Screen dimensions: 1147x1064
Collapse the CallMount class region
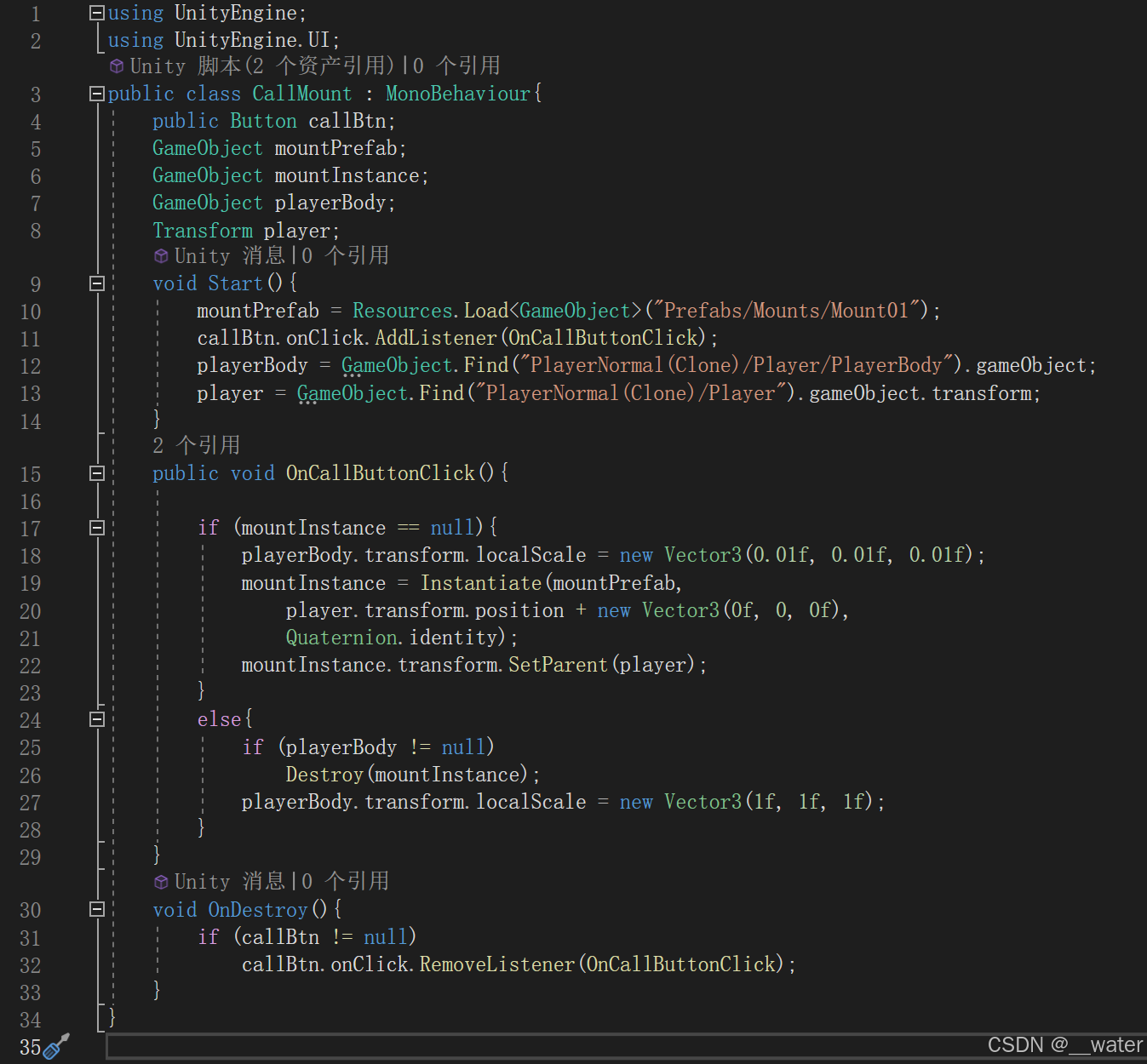pos(97,94)
